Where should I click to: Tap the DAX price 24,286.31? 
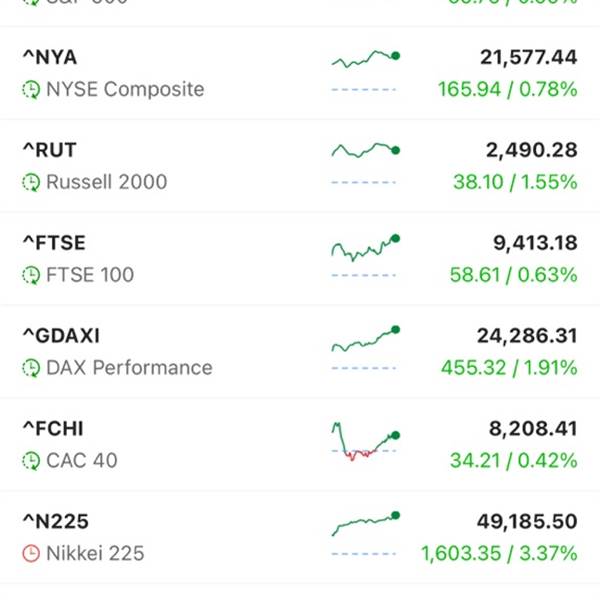(526, 335)
